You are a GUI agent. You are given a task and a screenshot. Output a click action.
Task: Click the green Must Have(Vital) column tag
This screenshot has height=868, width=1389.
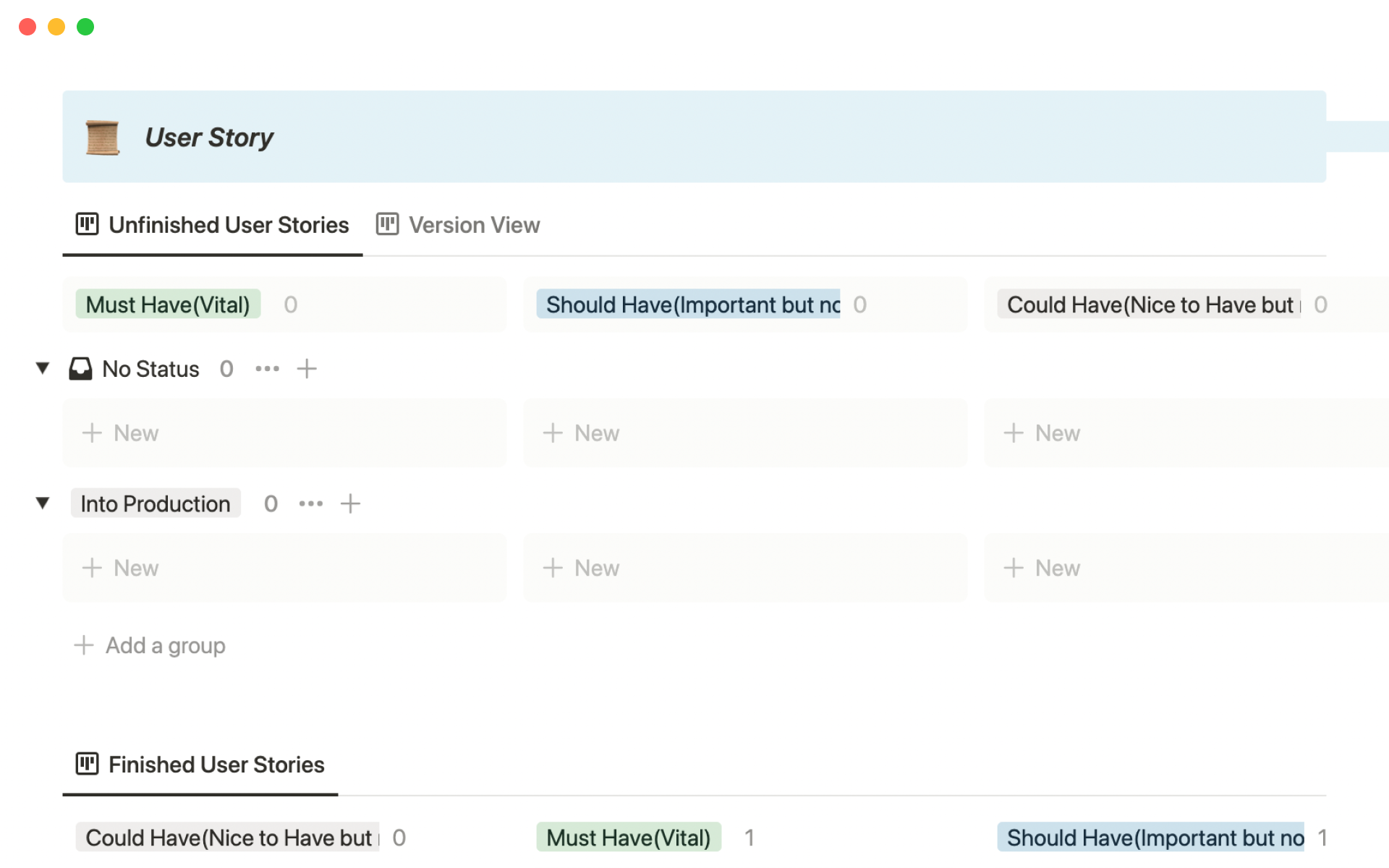(x=168, y=305)
